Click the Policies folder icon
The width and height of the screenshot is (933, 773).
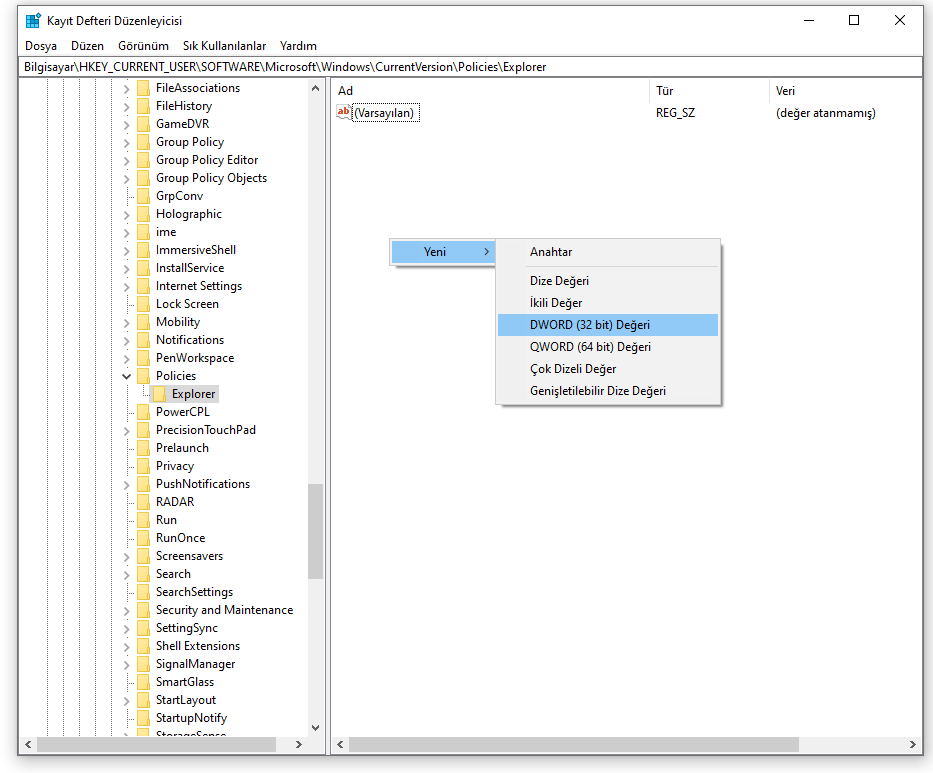pos(143,376)
